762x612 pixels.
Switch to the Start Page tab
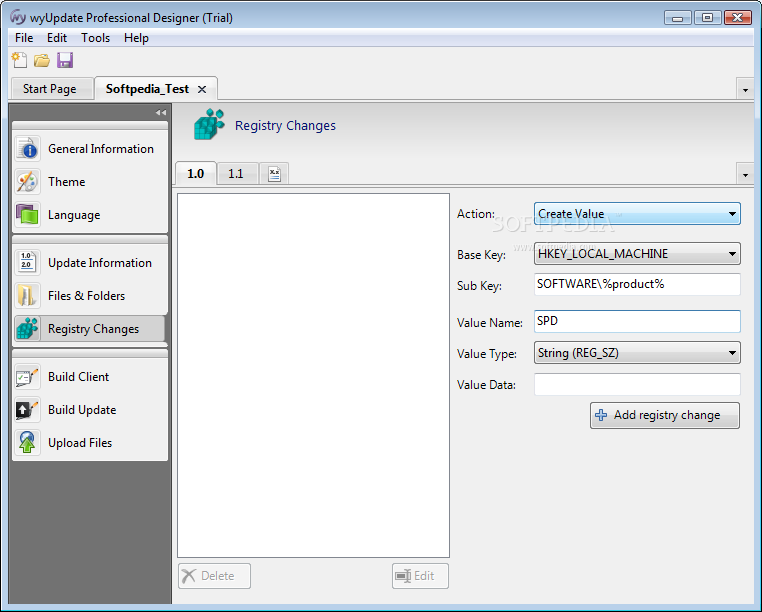pyautogui.click(x=52, y=89)
